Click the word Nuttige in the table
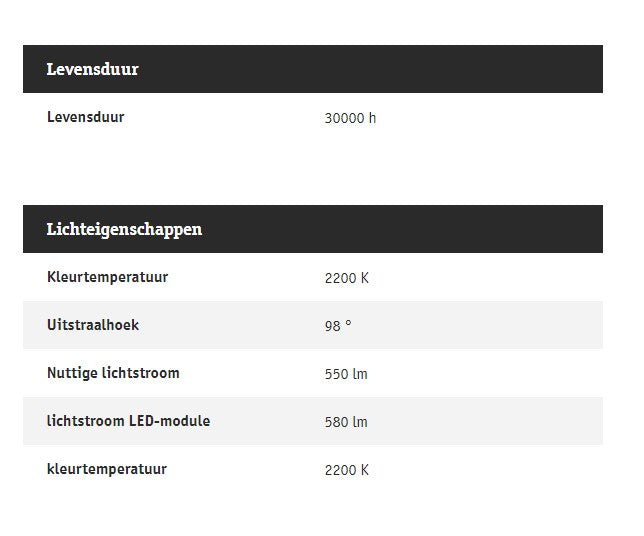Screen dimensions: 644x536 (73, 373)
